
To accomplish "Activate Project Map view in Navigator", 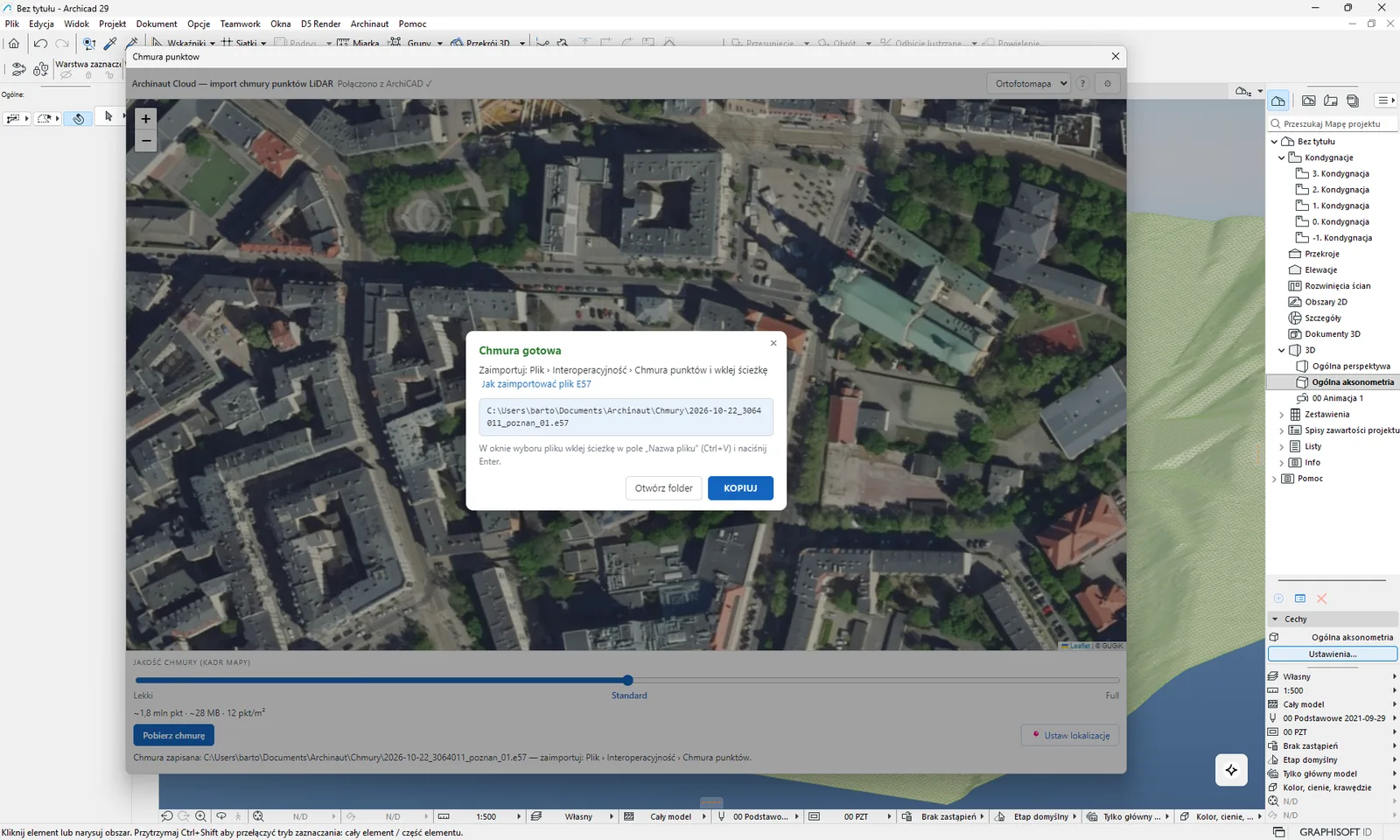I will 1278,101.
